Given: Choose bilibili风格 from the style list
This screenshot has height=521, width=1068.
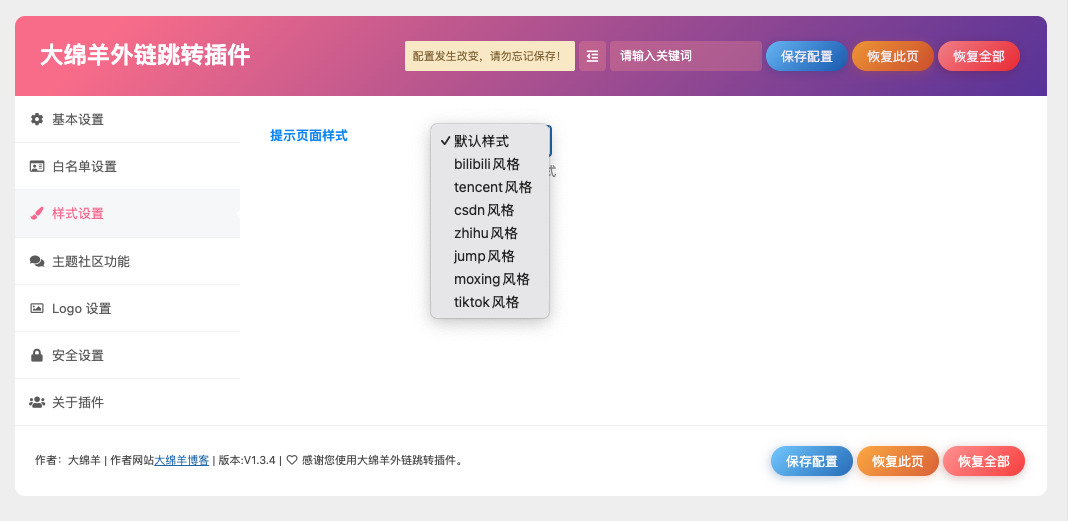Looking at the screenshot, I should [x=490, y=164].
